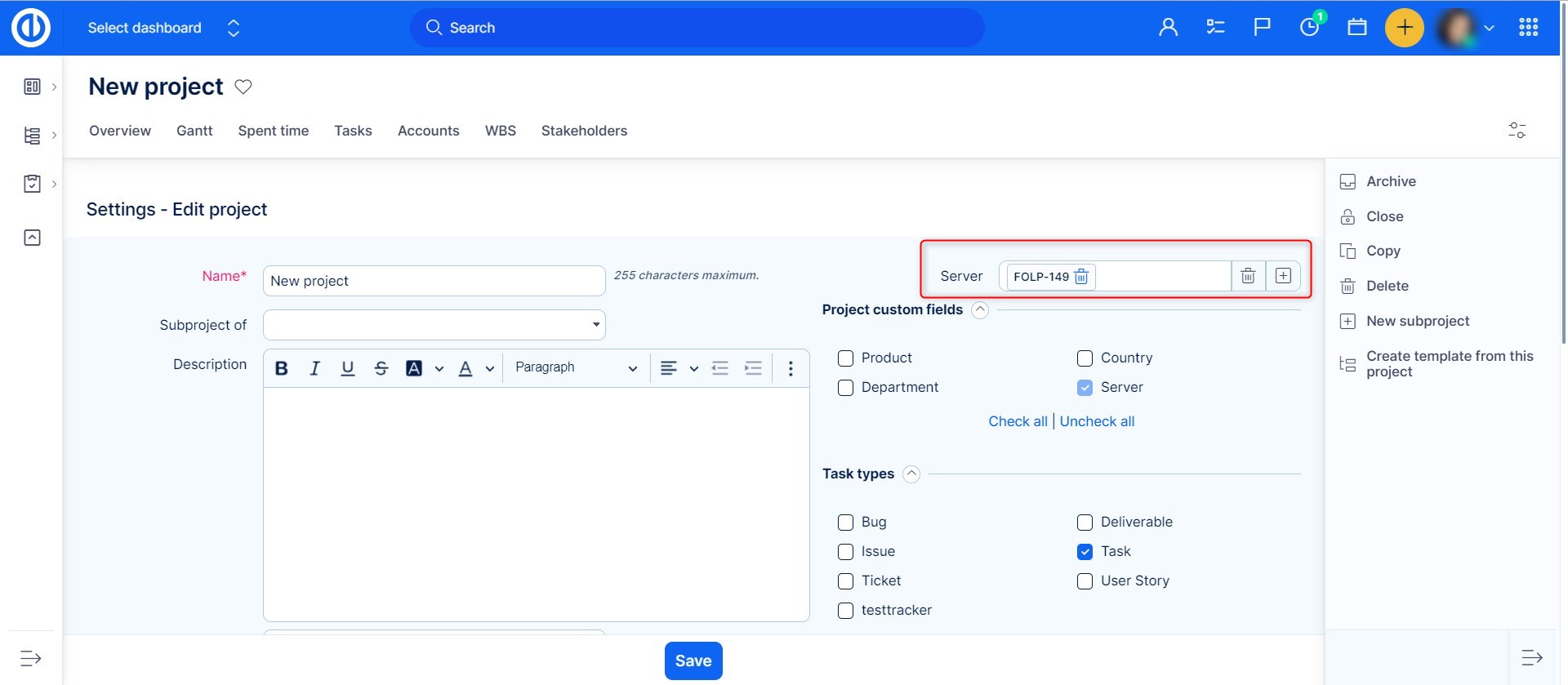The height and width of the screenshot is (685, 1568).
Task: Click the Uncheck all link
Action: coord(1097,421)
